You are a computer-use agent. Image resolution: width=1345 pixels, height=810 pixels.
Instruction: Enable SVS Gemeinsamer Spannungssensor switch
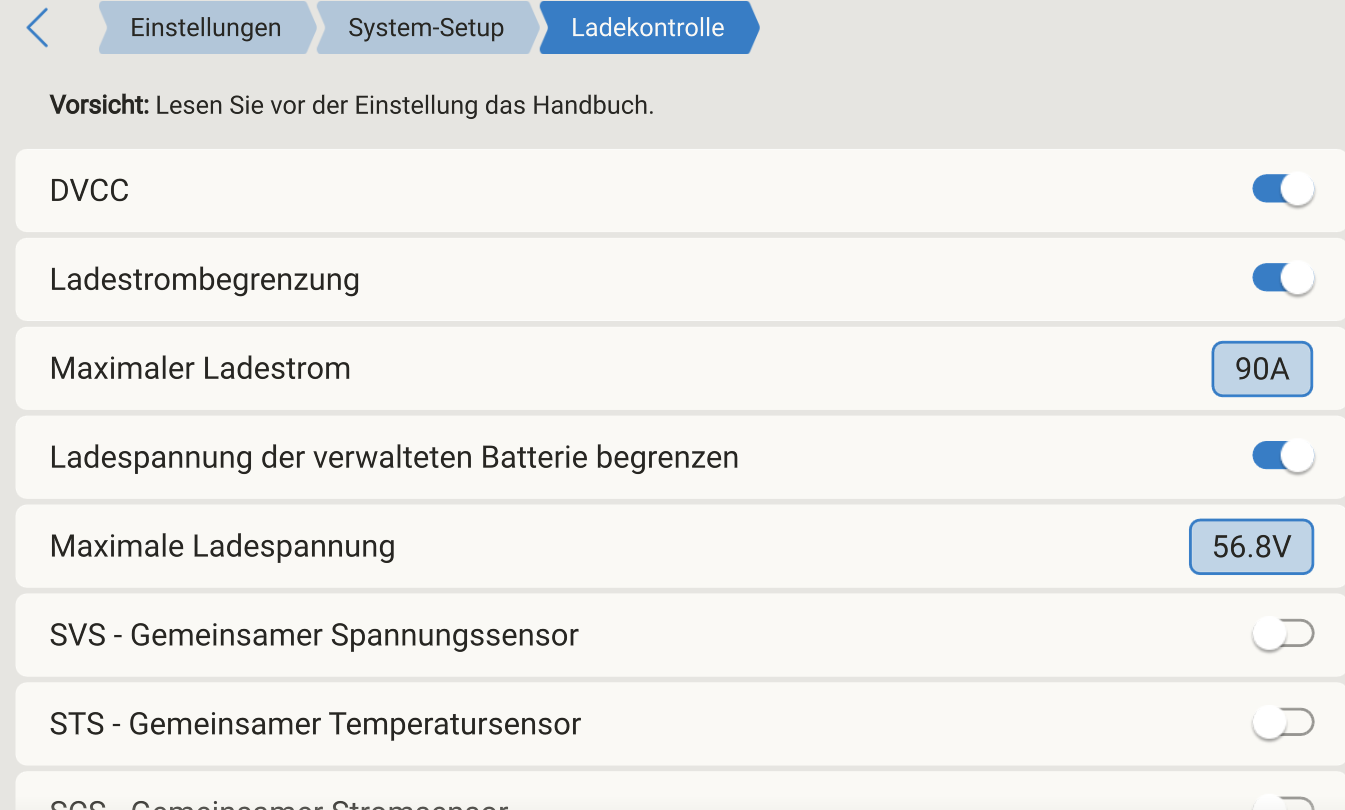(x=1282, y=634)
